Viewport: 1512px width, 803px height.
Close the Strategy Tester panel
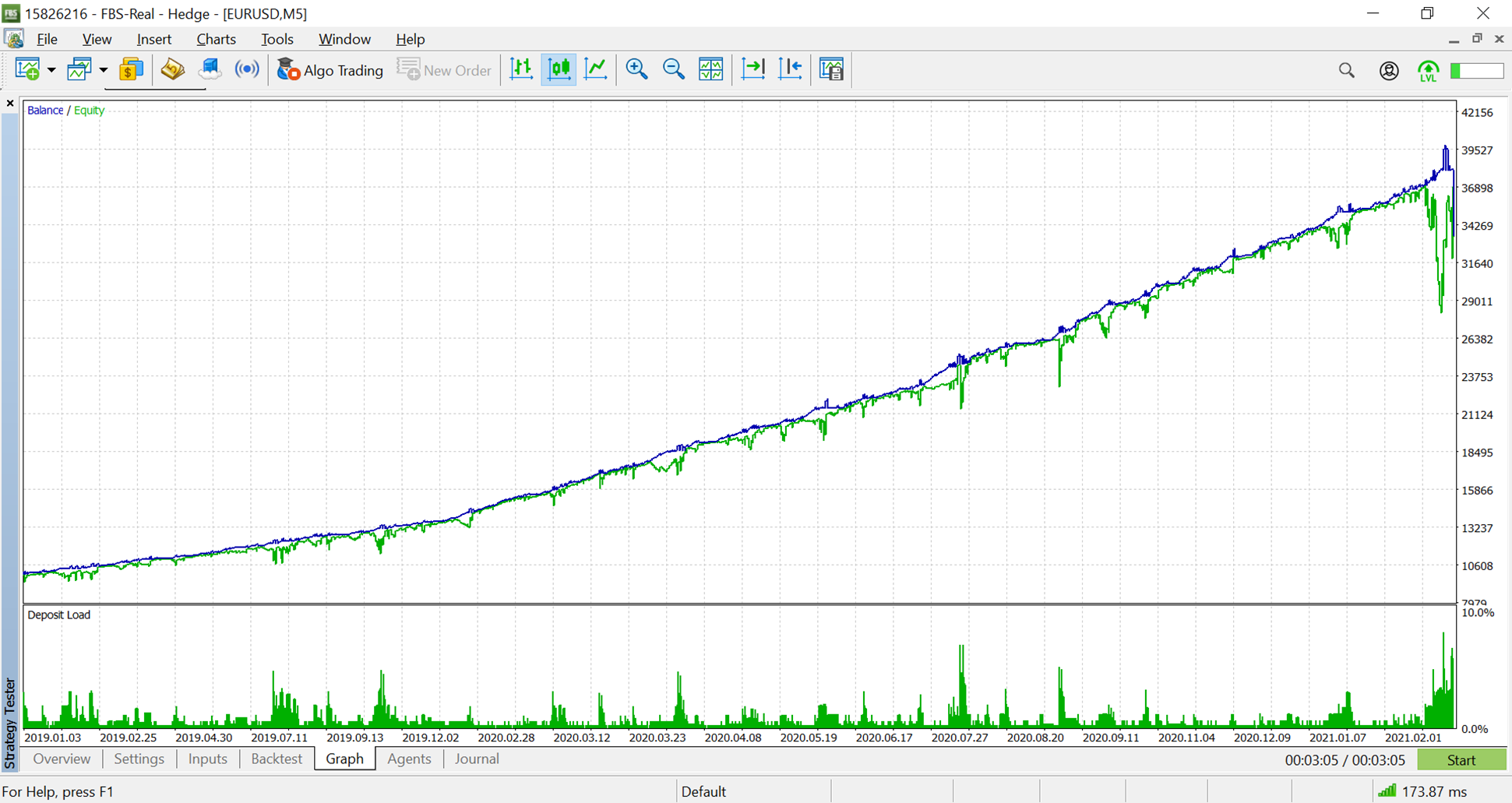[x=10, y=103]
